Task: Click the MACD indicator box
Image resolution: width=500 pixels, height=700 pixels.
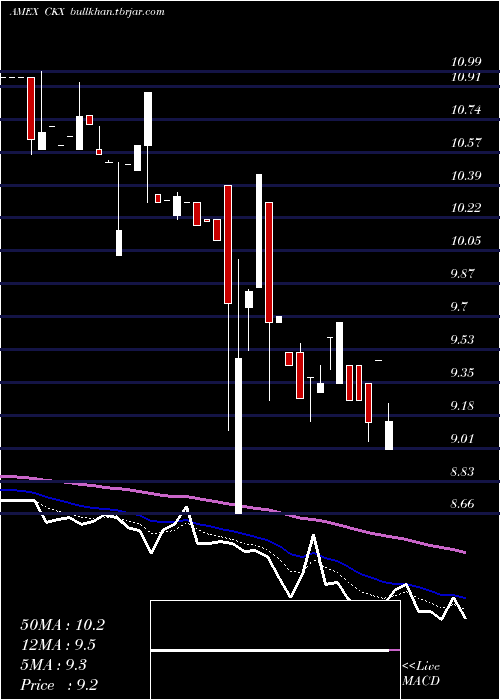Action: [275, 650]
